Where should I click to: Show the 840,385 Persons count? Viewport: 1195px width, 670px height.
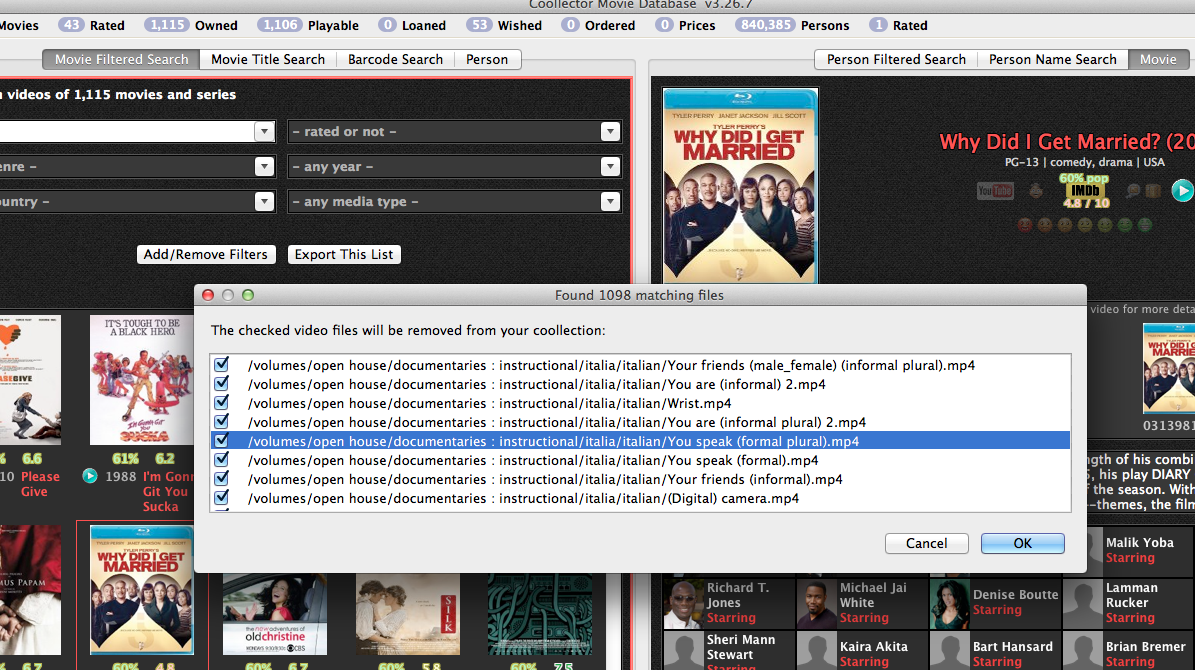792,25
